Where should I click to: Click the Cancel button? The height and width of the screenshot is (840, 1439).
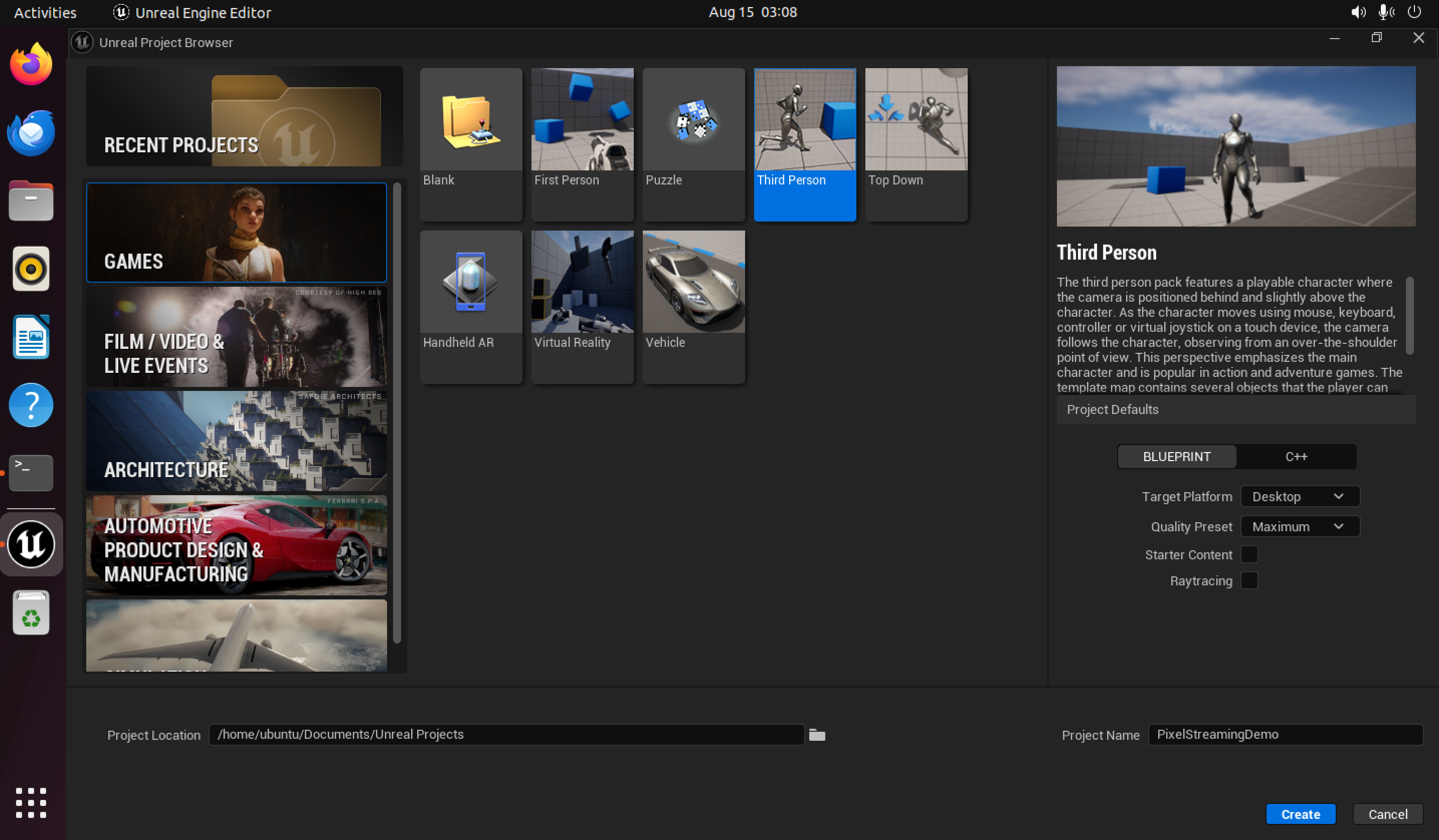[x=1388, y=814]
